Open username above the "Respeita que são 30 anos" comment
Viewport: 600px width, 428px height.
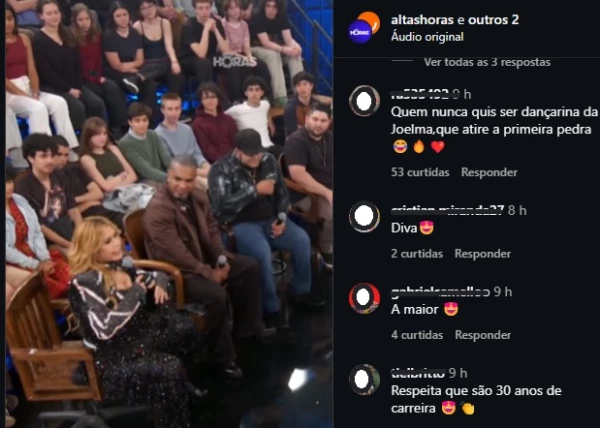click(419, 373)
